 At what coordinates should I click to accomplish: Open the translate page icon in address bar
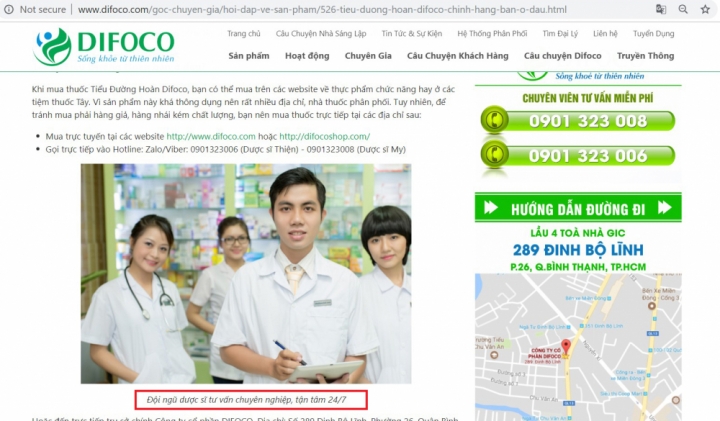point(661,9)
